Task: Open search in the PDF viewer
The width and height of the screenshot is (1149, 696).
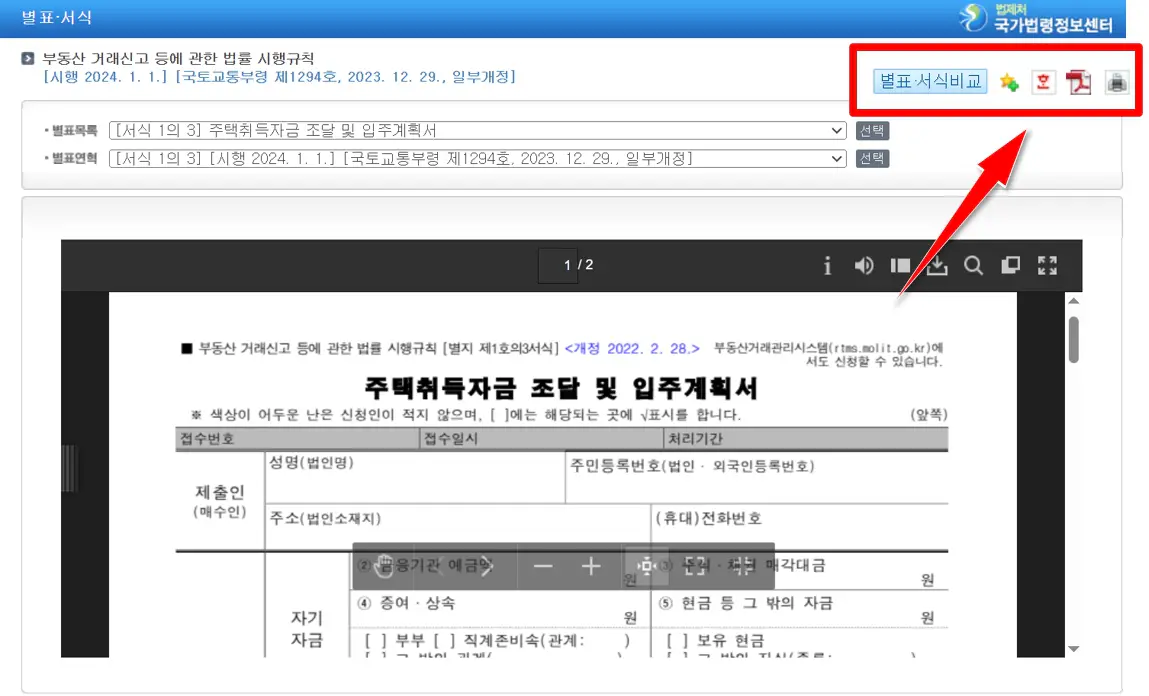Action: click(x=973, y=266)
